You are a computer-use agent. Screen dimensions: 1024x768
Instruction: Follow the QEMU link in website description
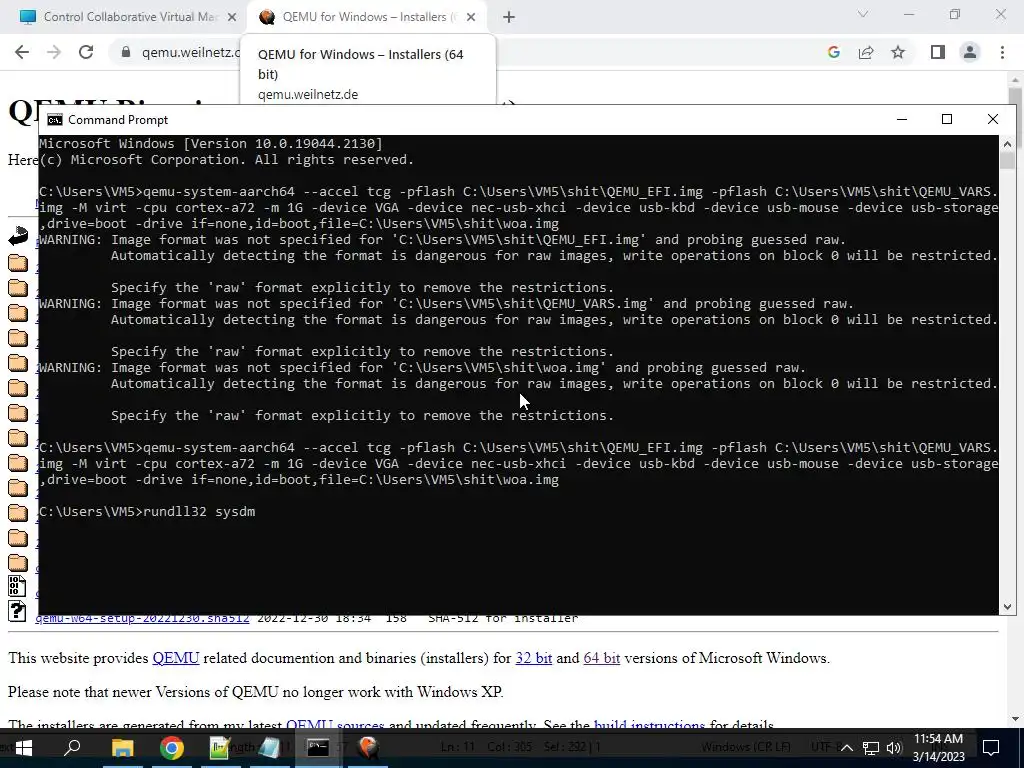pos(176,658)
